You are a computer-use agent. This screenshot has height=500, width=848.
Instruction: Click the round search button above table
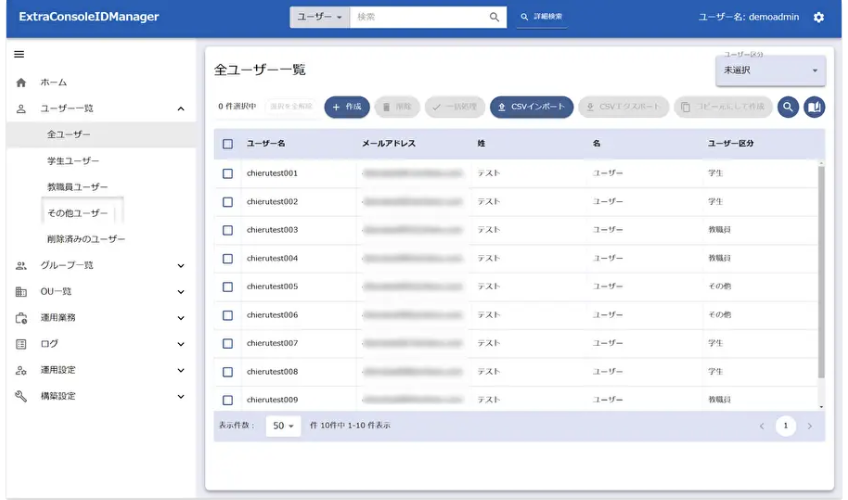[788, 107]
